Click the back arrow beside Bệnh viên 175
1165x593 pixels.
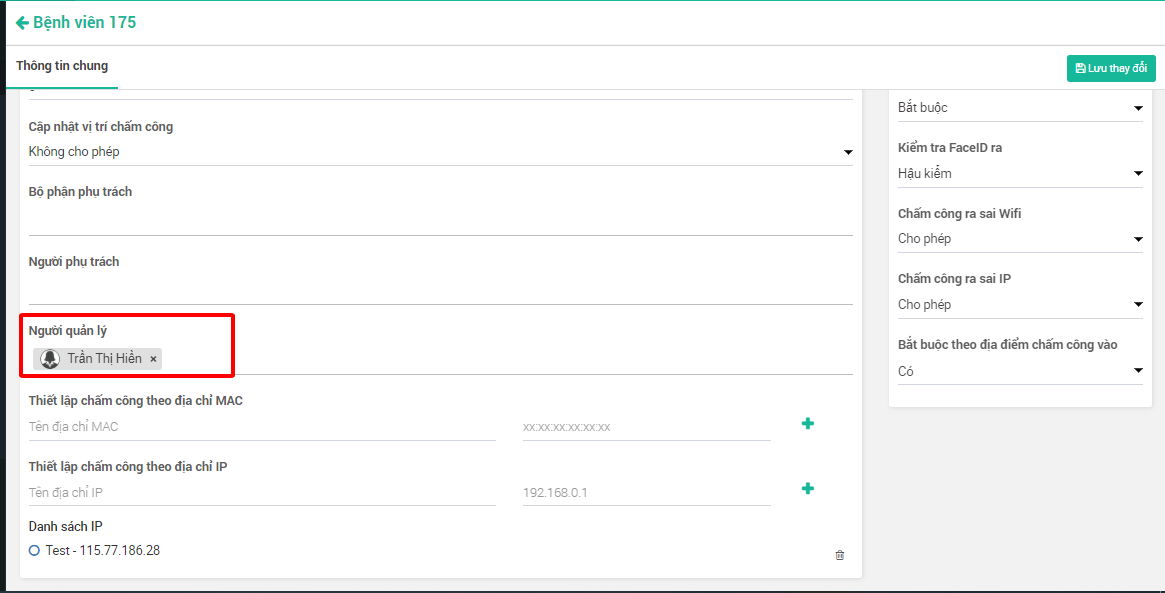click(x=22, y=22)
